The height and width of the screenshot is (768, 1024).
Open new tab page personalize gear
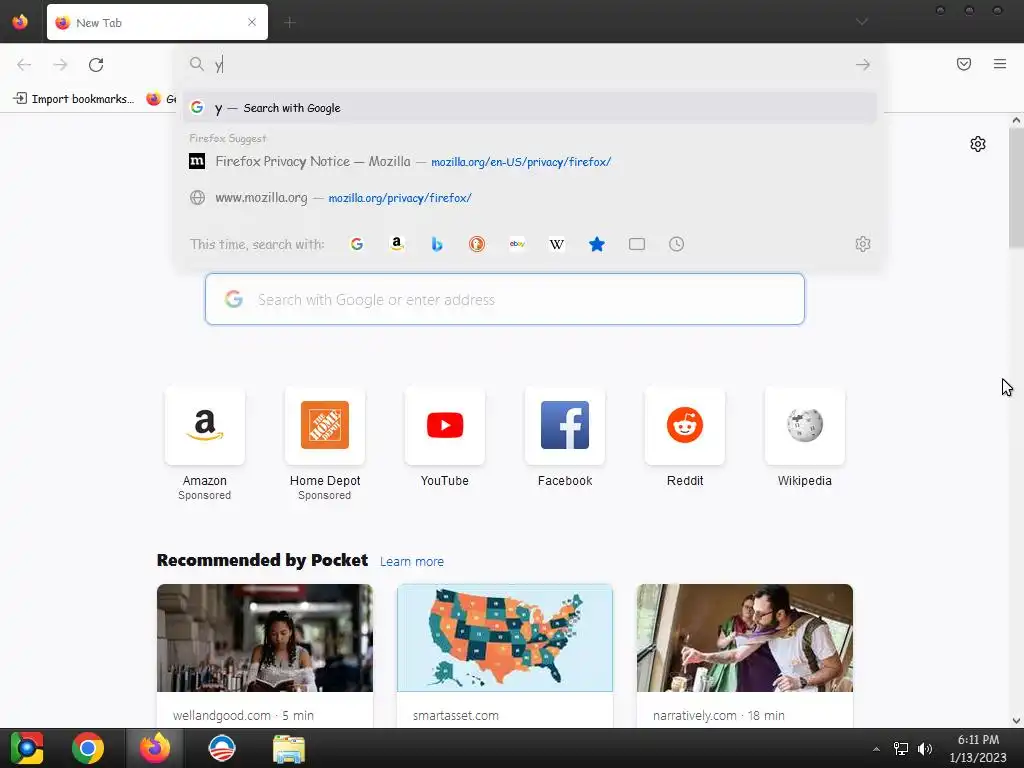tap(978, 144)
